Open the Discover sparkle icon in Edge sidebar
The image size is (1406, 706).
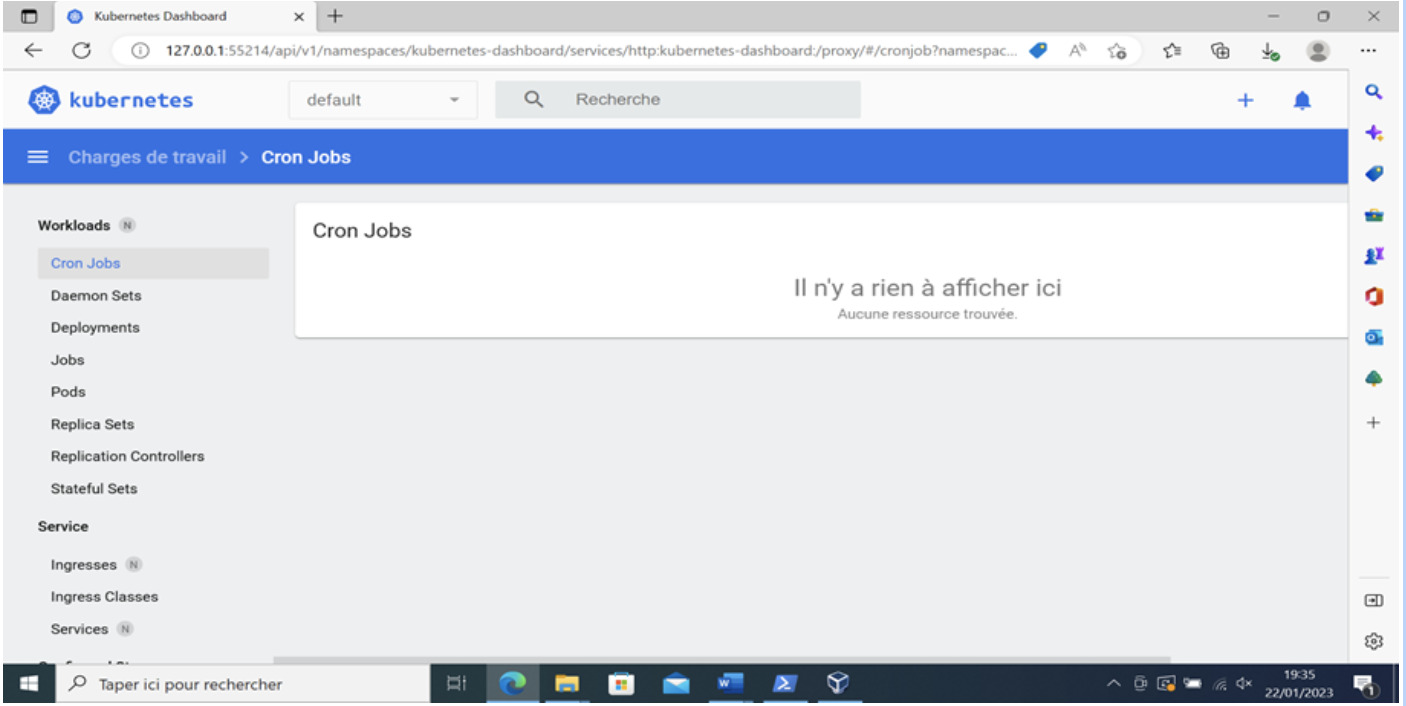pos(1374,132)
